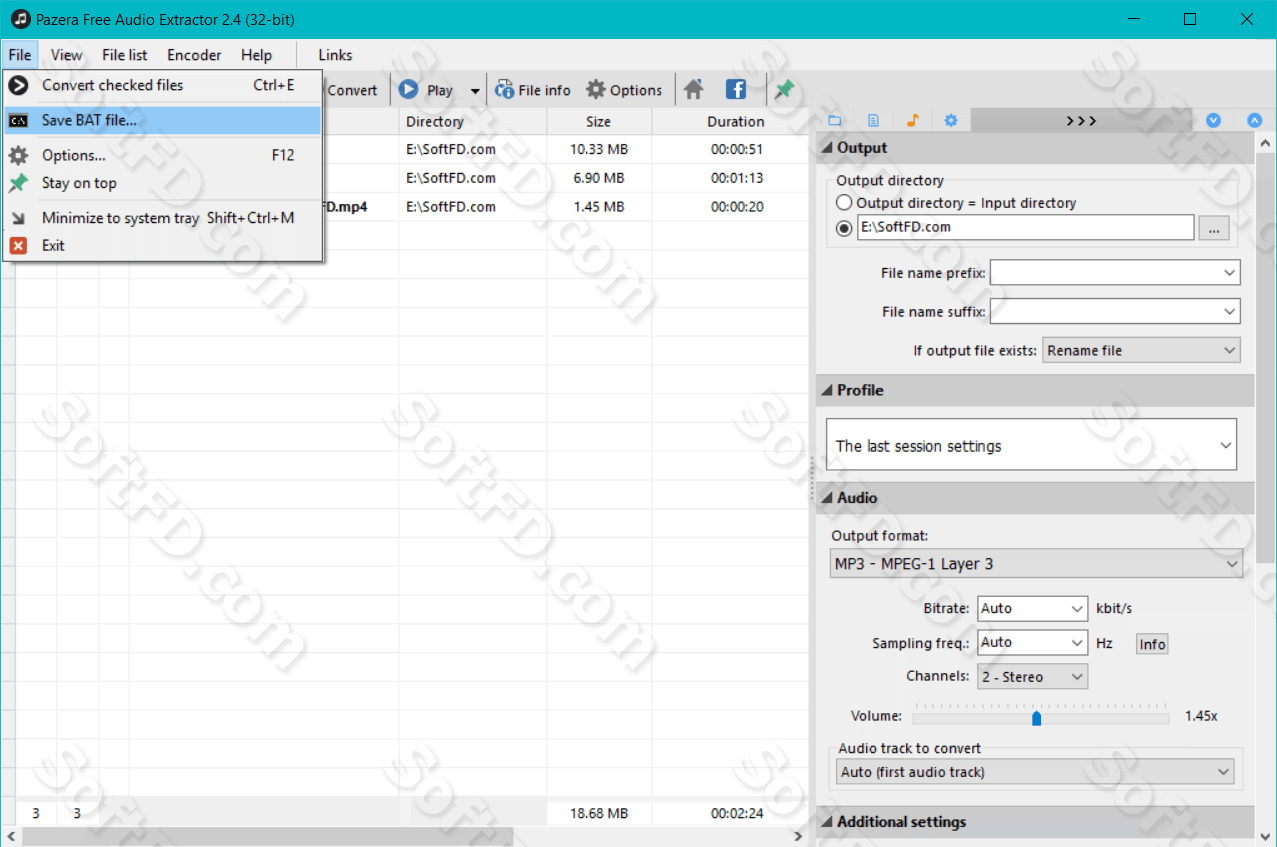Open the Facebook icon in the toolbar

click(x=736, y=90)
